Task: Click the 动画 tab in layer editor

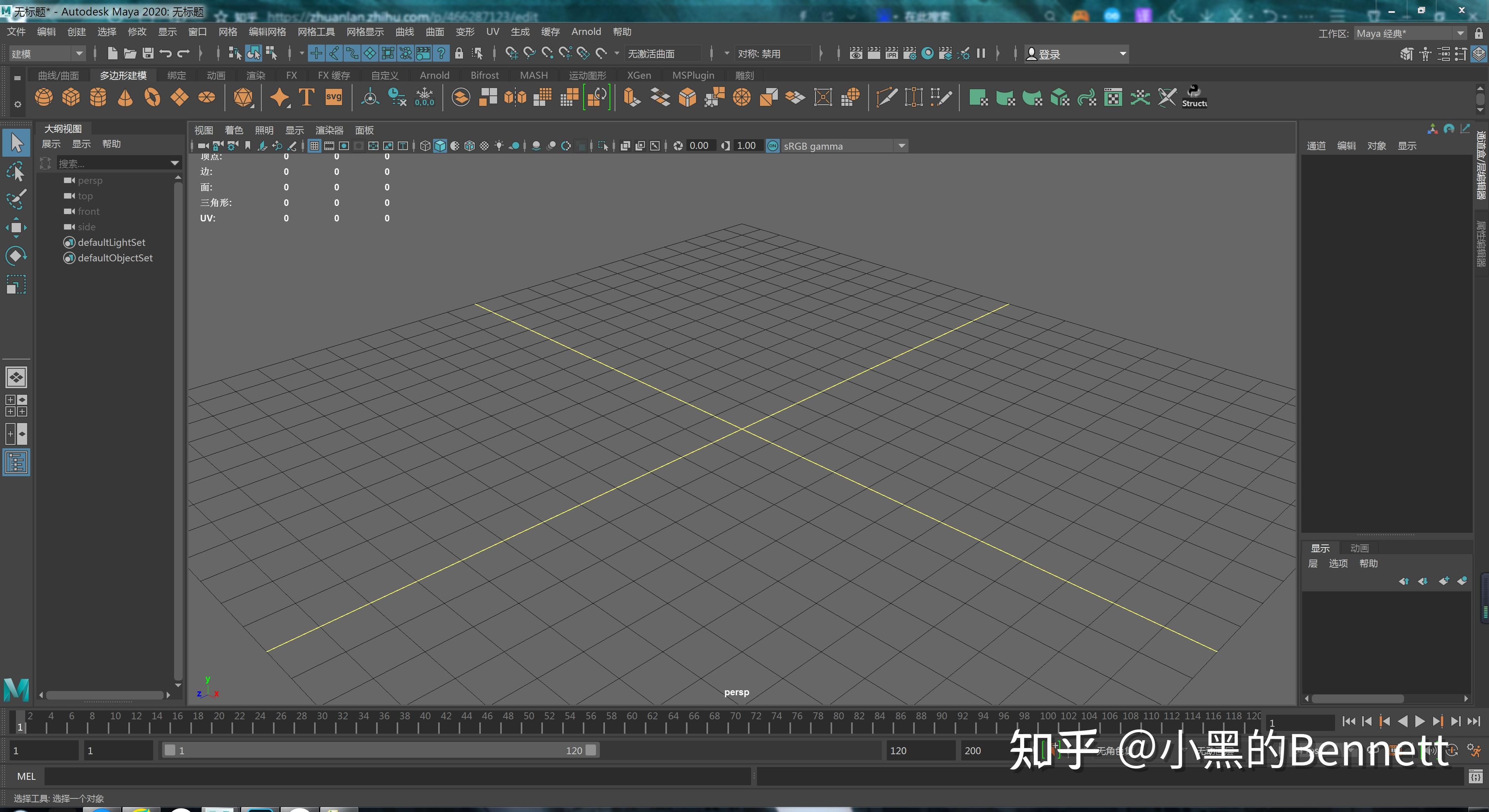Action: pyautogui.click(x=1359, y=548)
